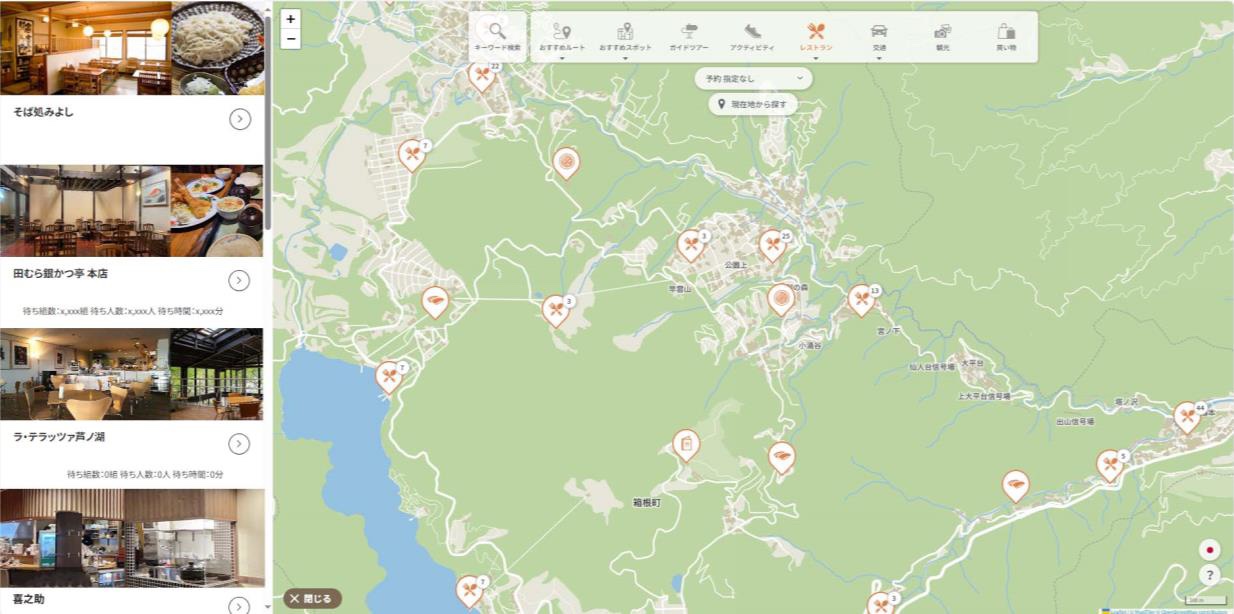The image size is (1234, 614).
Task: Close the list panel with 閉じる button
Action: click(x=312, y=599)
